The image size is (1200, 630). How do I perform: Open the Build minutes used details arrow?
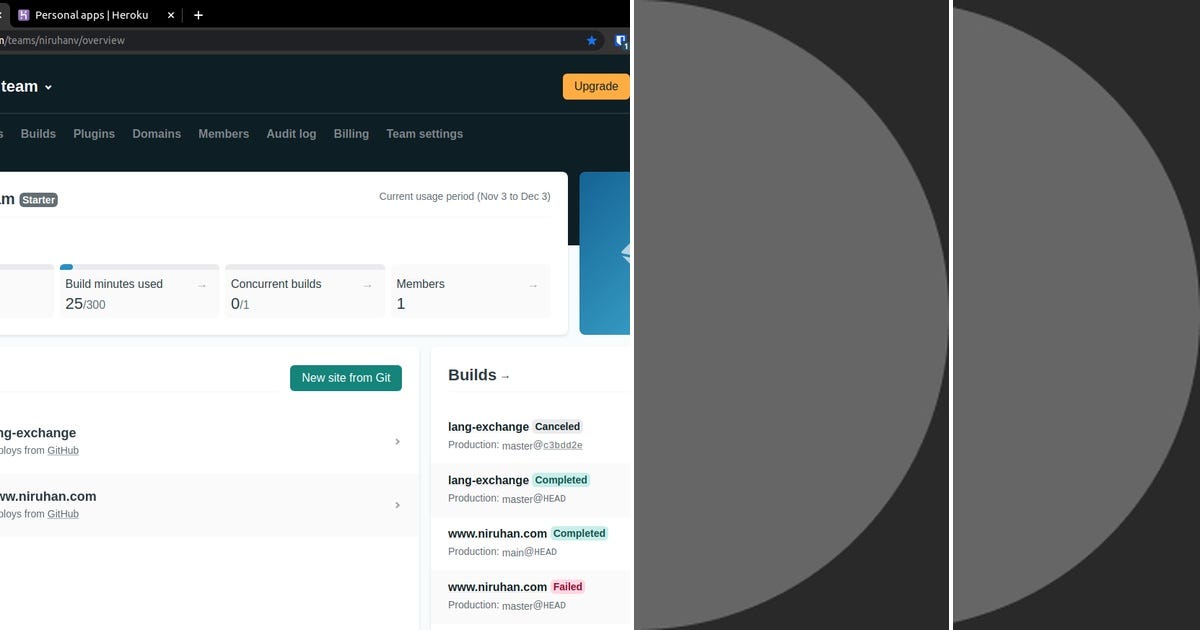(201, 284)
